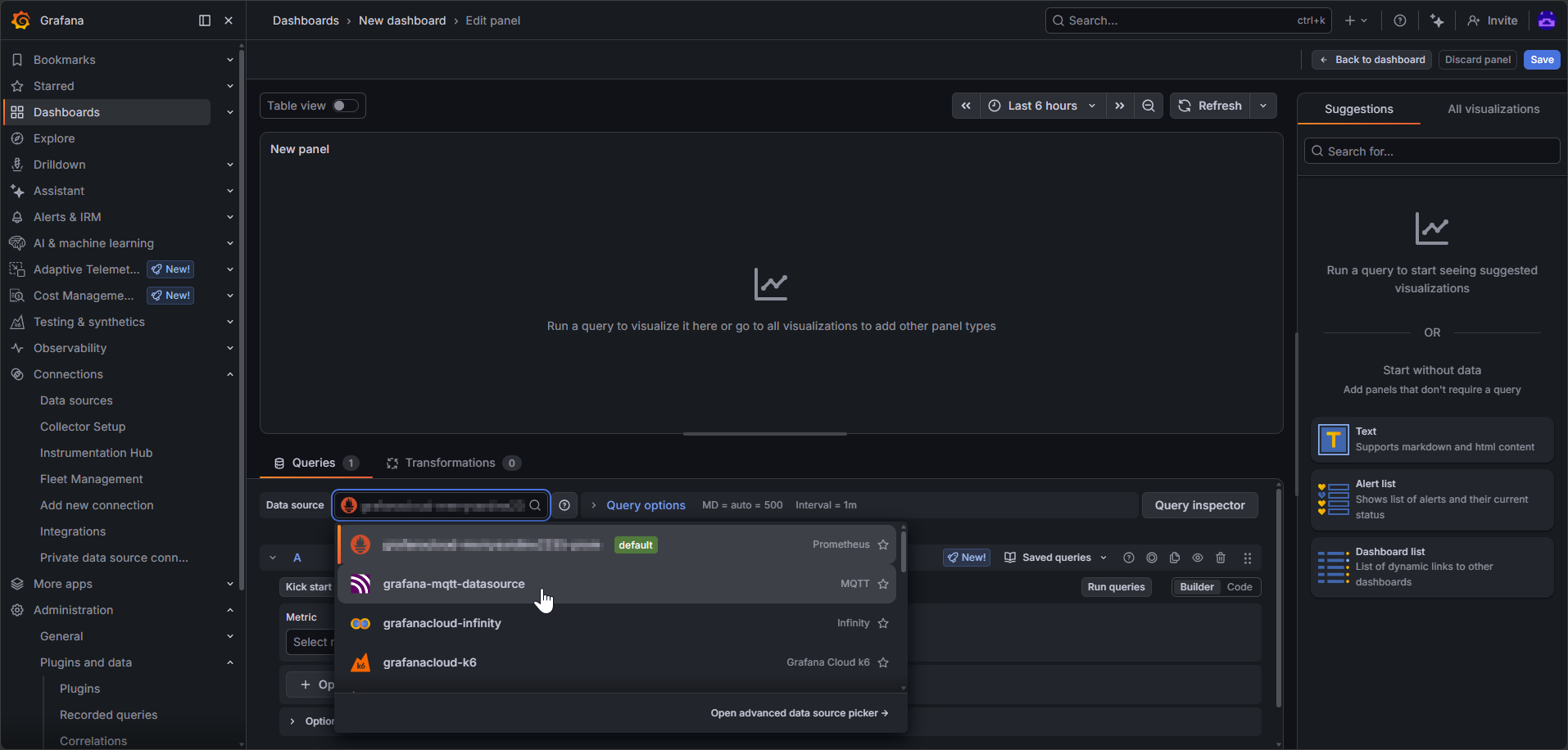Viewport: 1568px width, 750px height.
Task: Open New dashboard breadcrumb
Action: (x=402, y=20)
